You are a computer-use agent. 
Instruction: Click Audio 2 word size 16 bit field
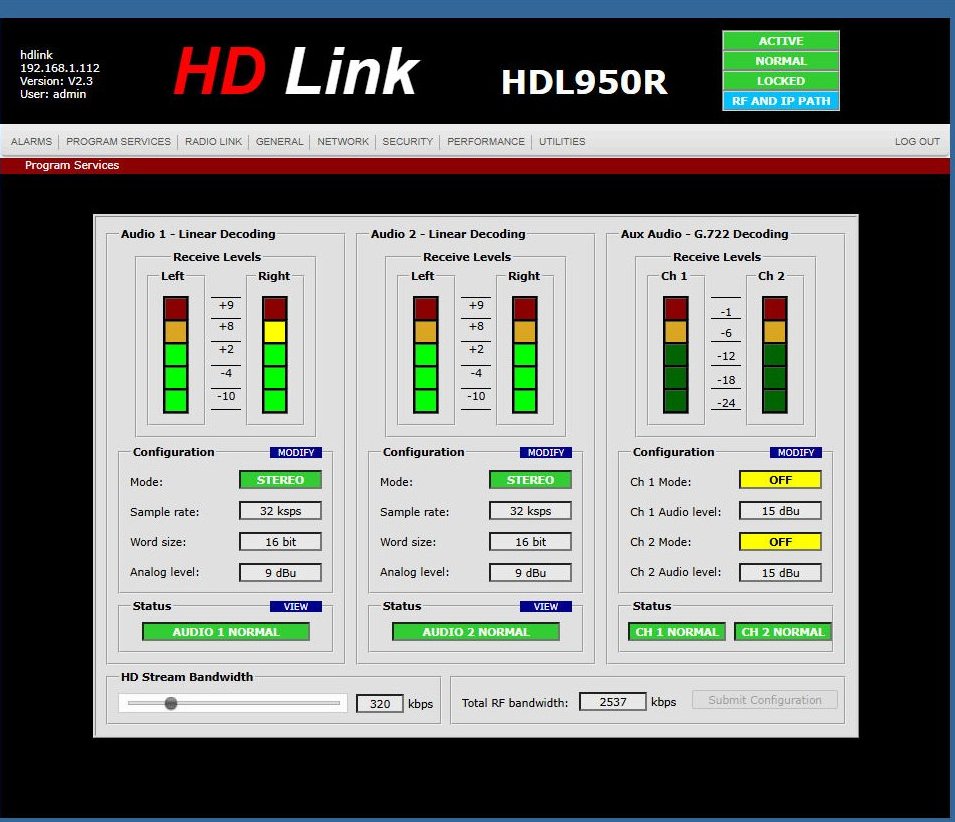(530, 542)
